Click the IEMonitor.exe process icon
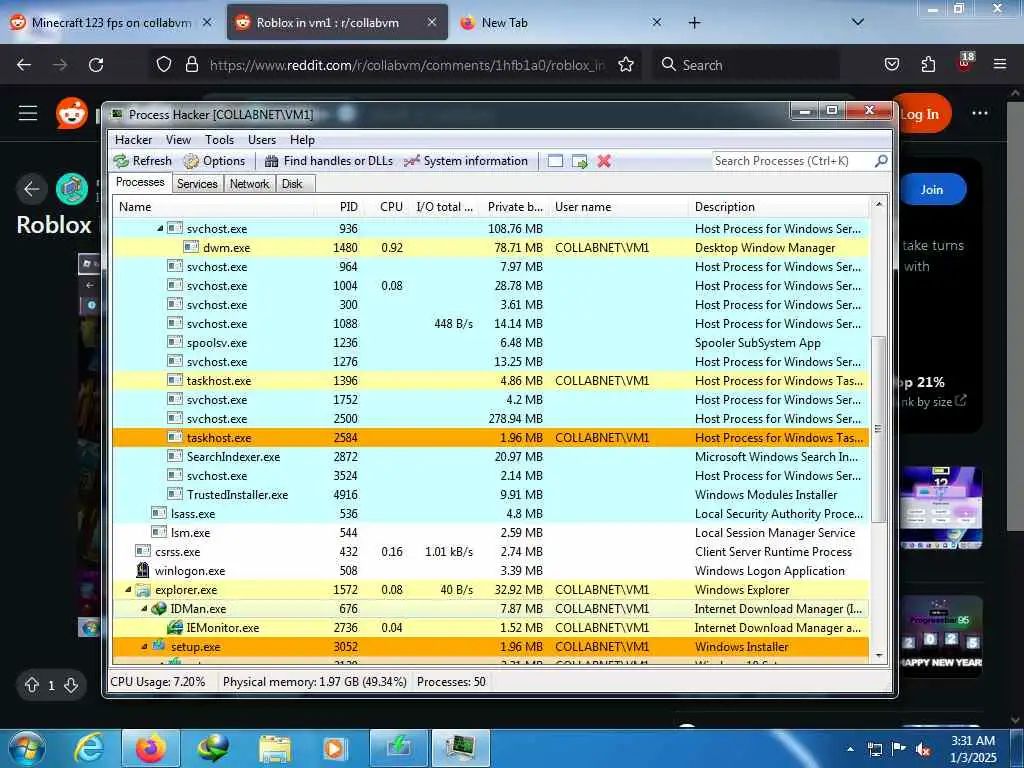 174,628
